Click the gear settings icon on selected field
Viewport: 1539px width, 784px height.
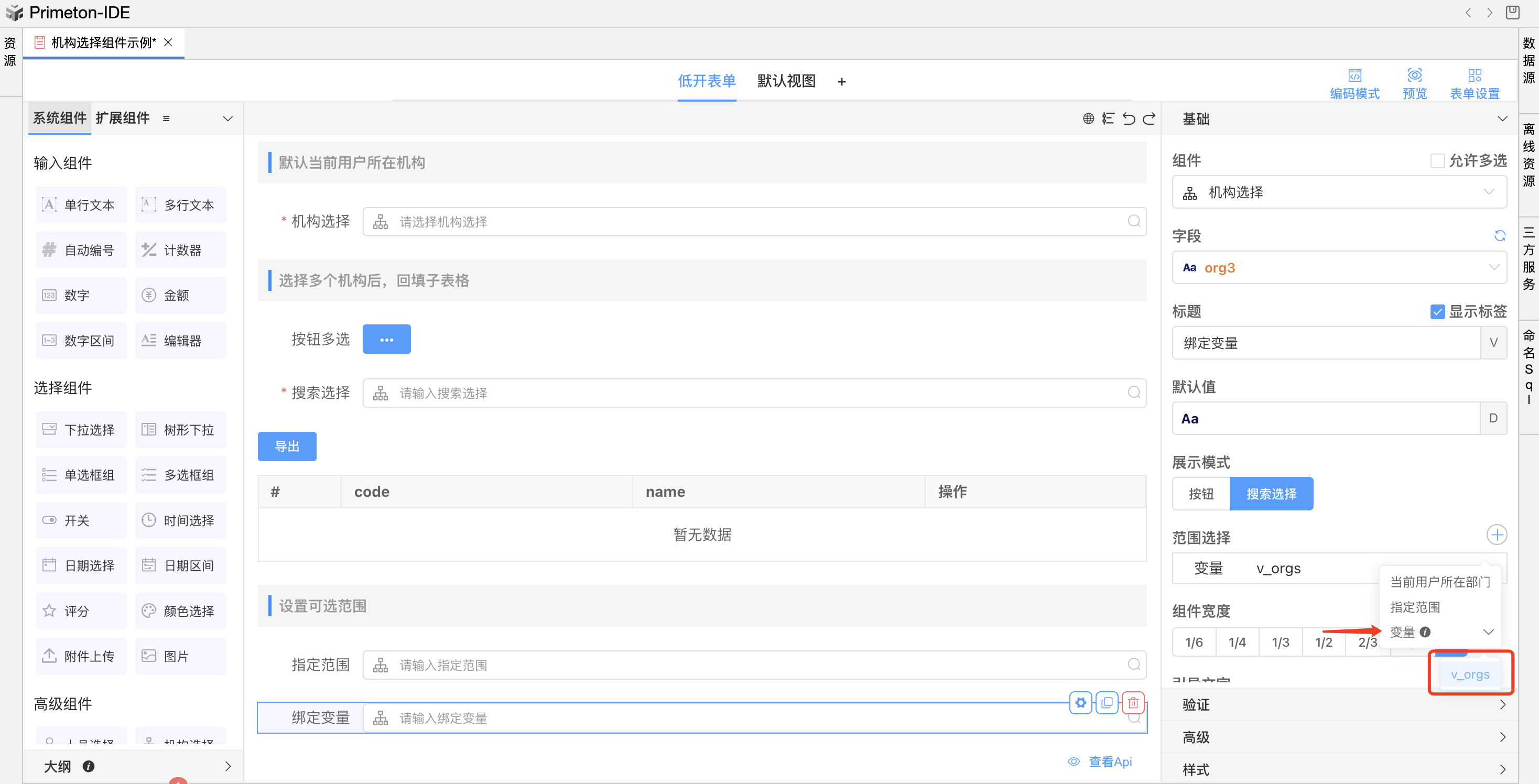[1080, 702]
